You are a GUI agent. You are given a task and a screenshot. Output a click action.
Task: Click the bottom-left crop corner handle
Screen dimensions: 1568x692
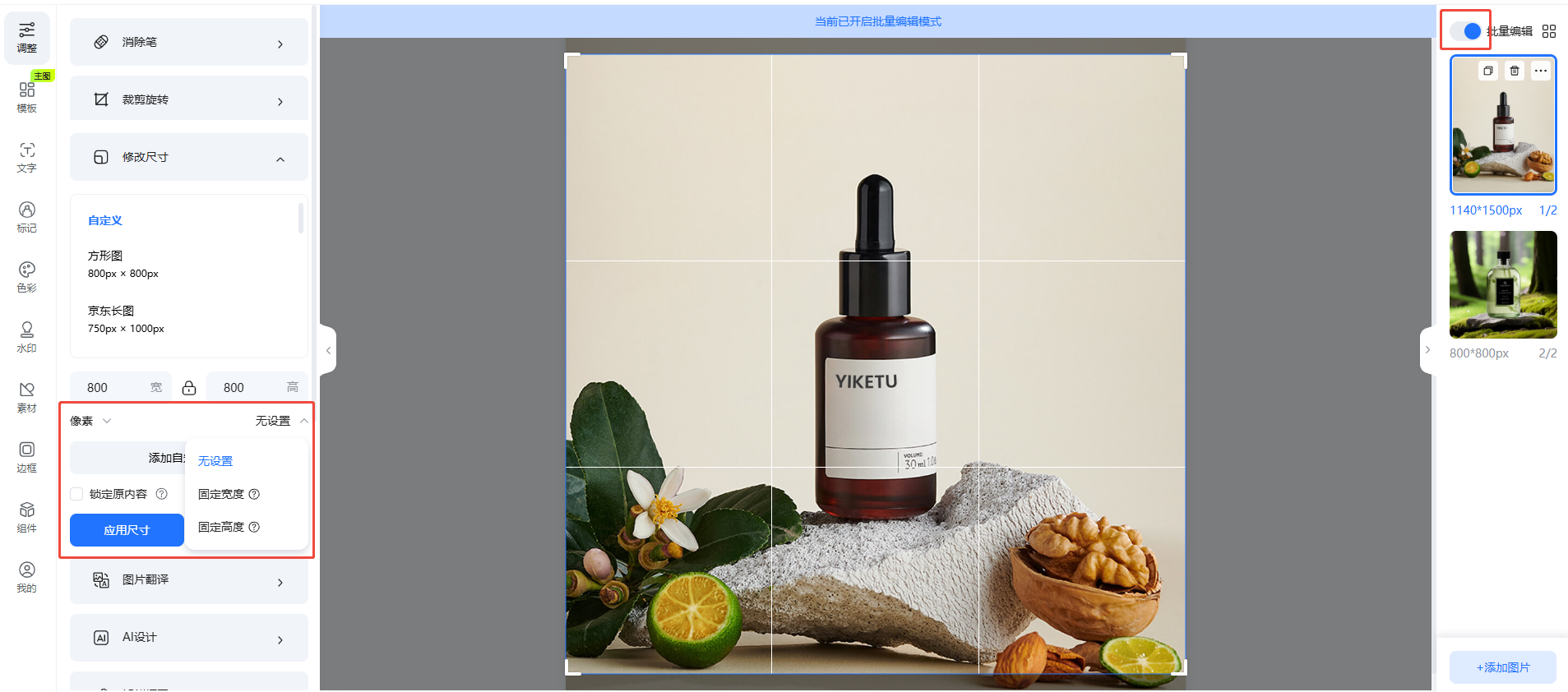(571, 667)
